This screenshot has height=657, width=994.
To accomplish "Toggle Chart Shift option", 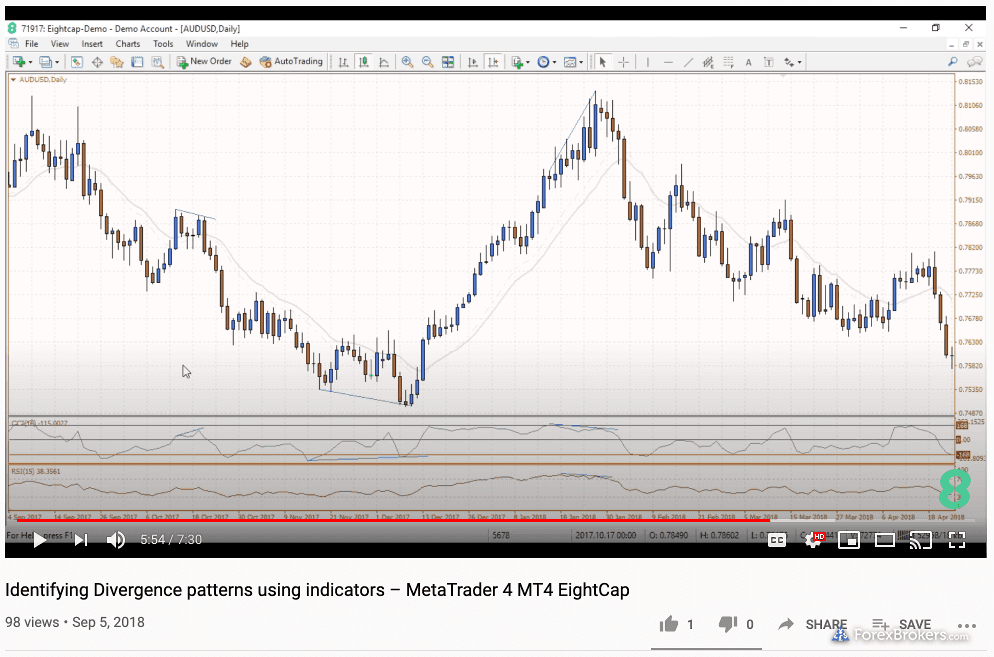I will [493, 62].
